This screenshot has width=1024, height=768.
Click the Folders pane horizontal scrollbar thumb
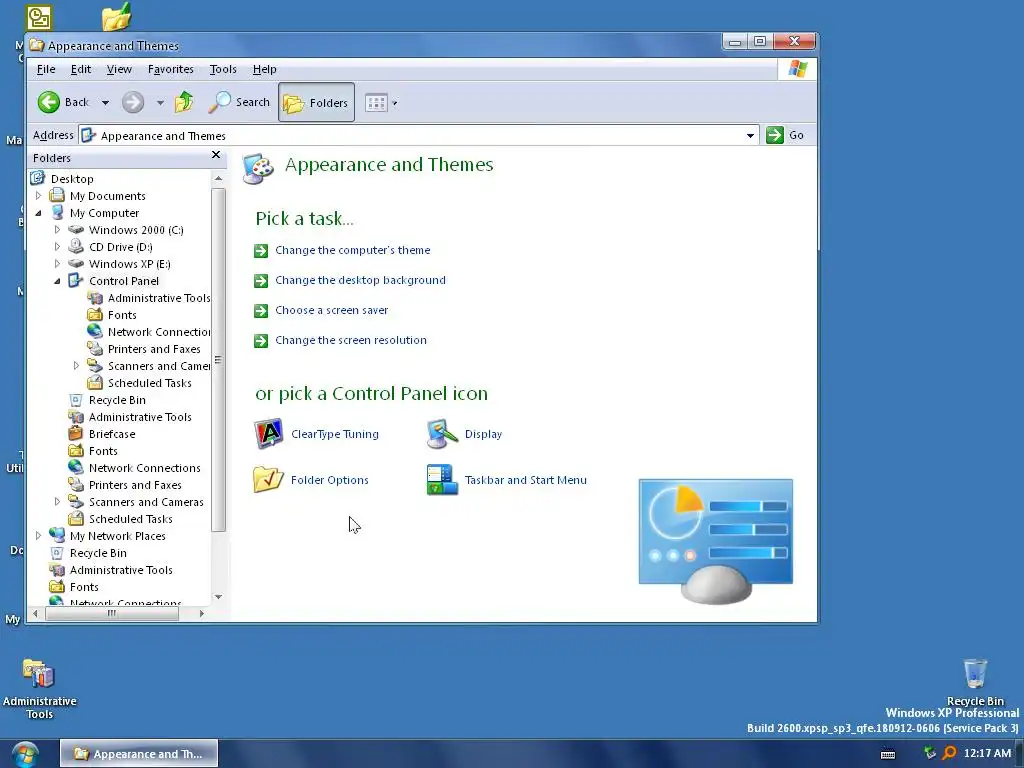[112, 613]
